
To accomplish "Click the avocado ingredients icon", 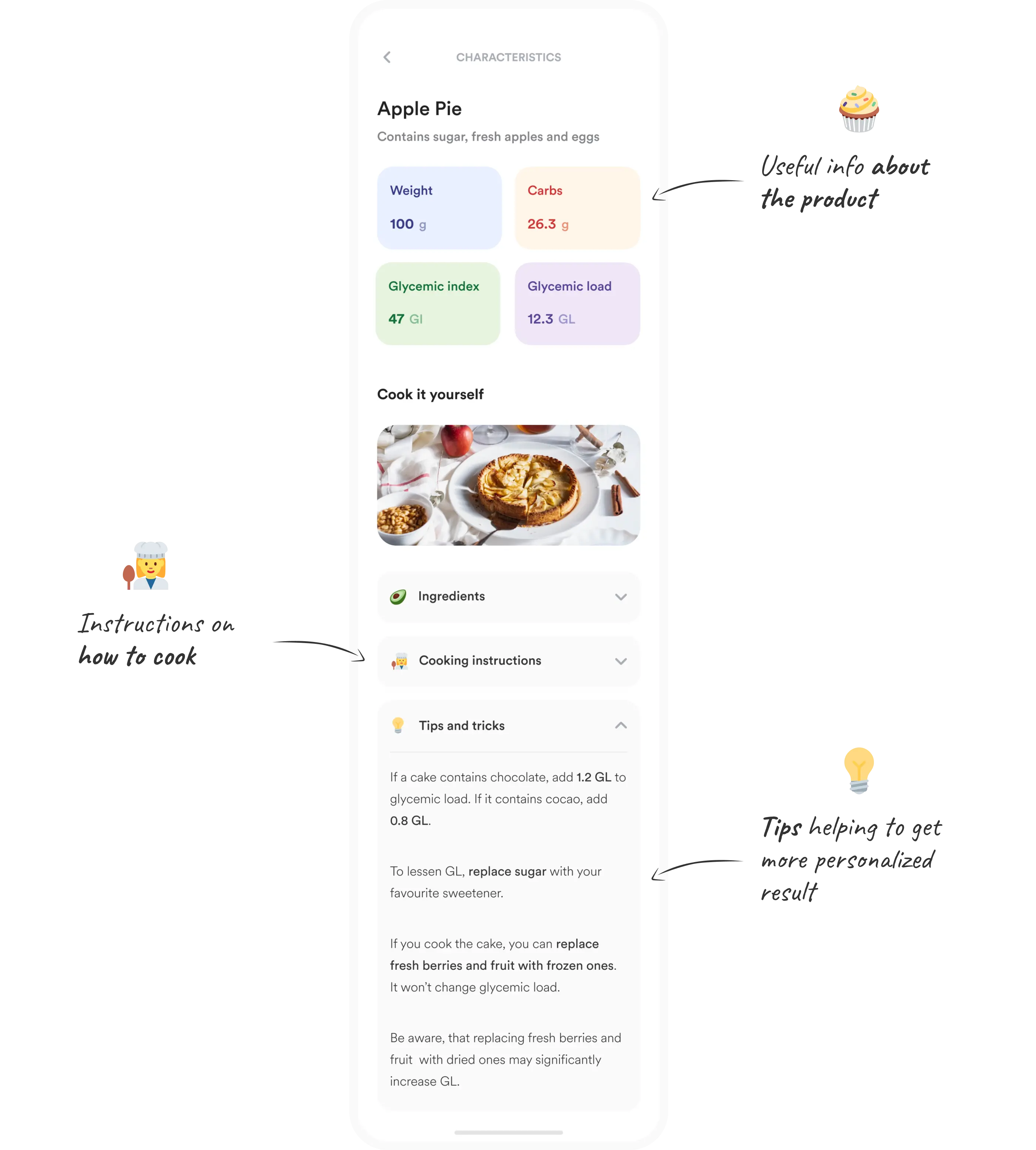I will pyautogui.click(x=398, y=596).
